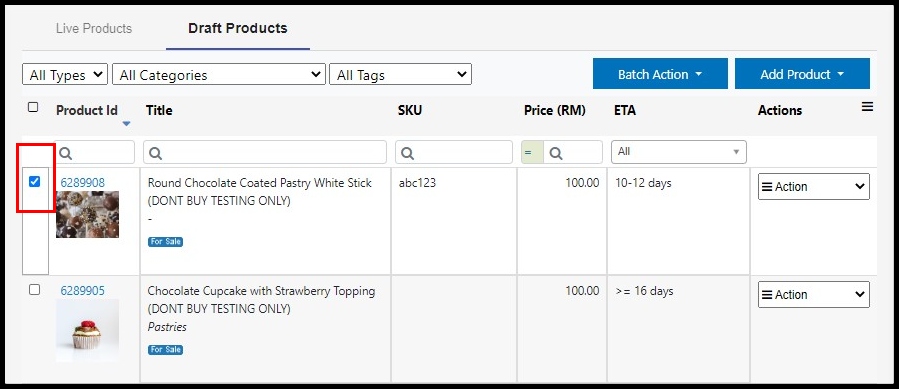Image resolution: width=899 pixels, height=389 pixels.
Task: Click magnifier icon in Price filter
Action: (x=556, y=153)
